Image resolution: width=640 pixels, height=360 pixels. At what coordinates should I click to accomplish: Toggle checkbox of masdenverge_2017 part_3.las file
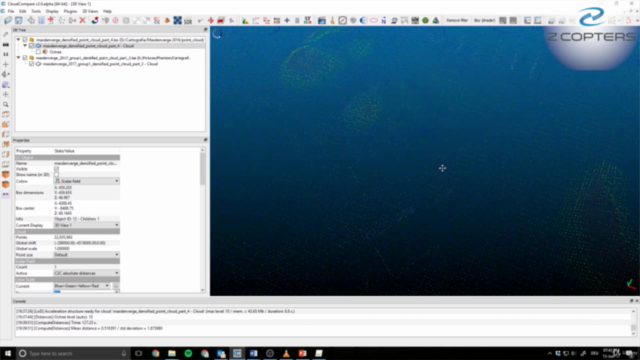[25, 58]
